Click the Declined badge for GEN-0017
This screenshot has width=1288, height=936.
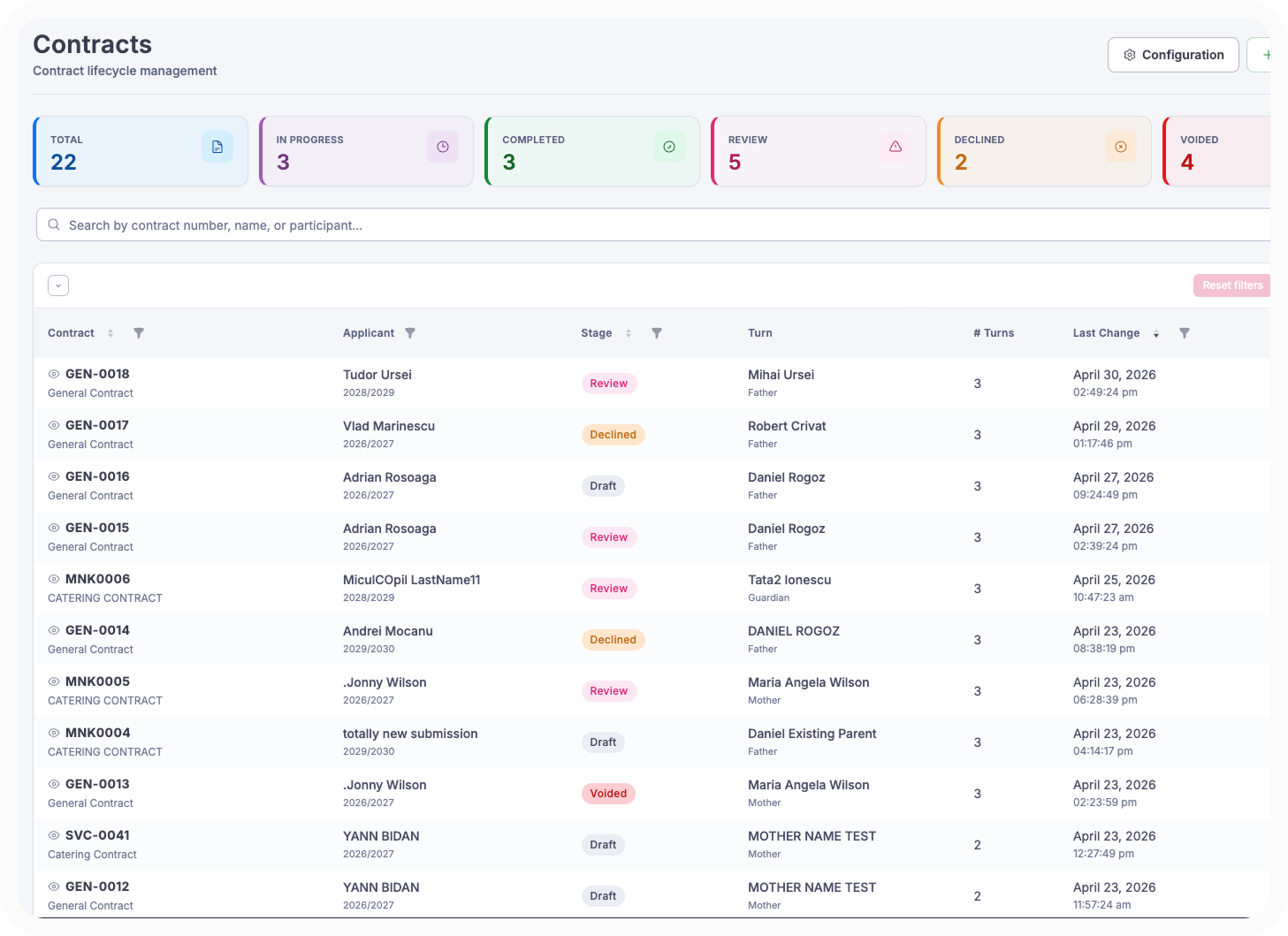click(x=613, y=435)
